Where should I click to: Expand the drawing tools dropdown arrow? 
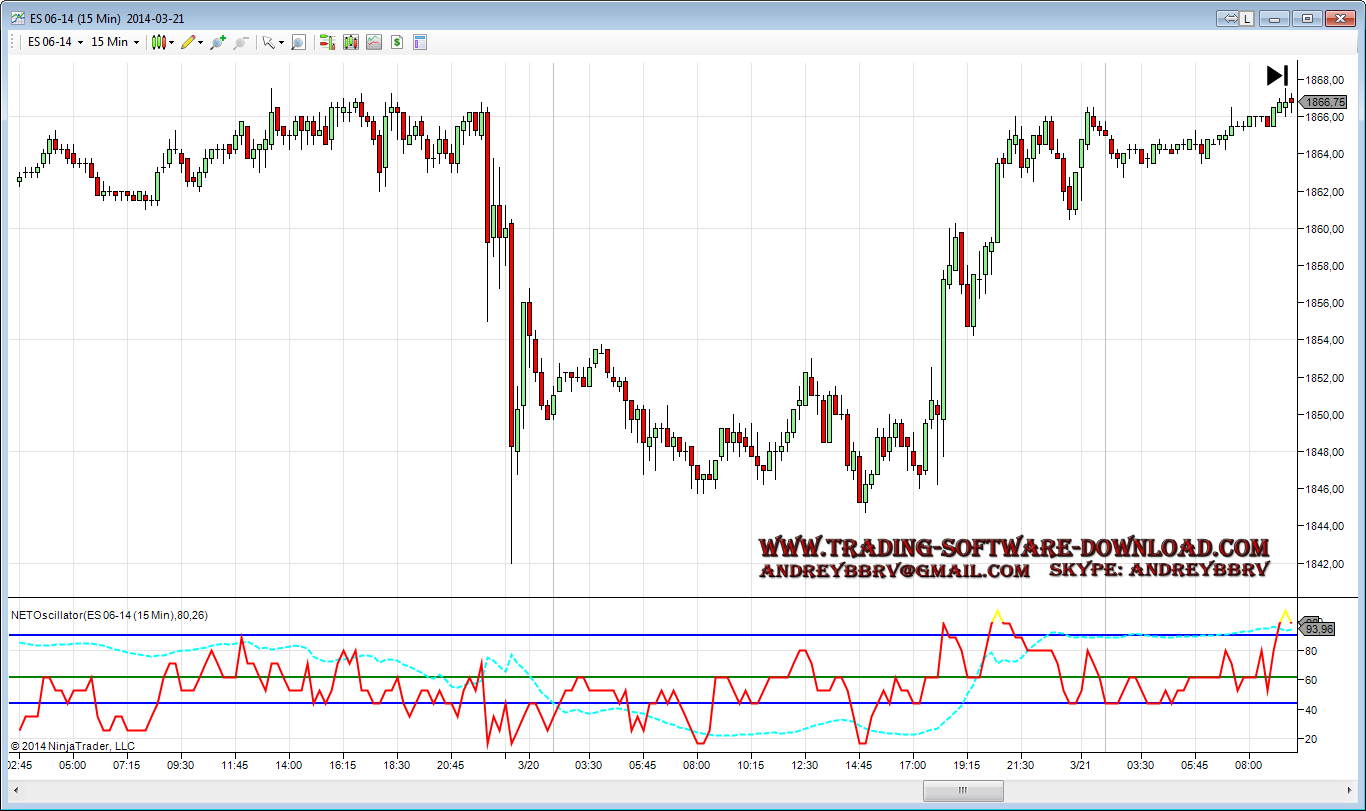[201, 42]
